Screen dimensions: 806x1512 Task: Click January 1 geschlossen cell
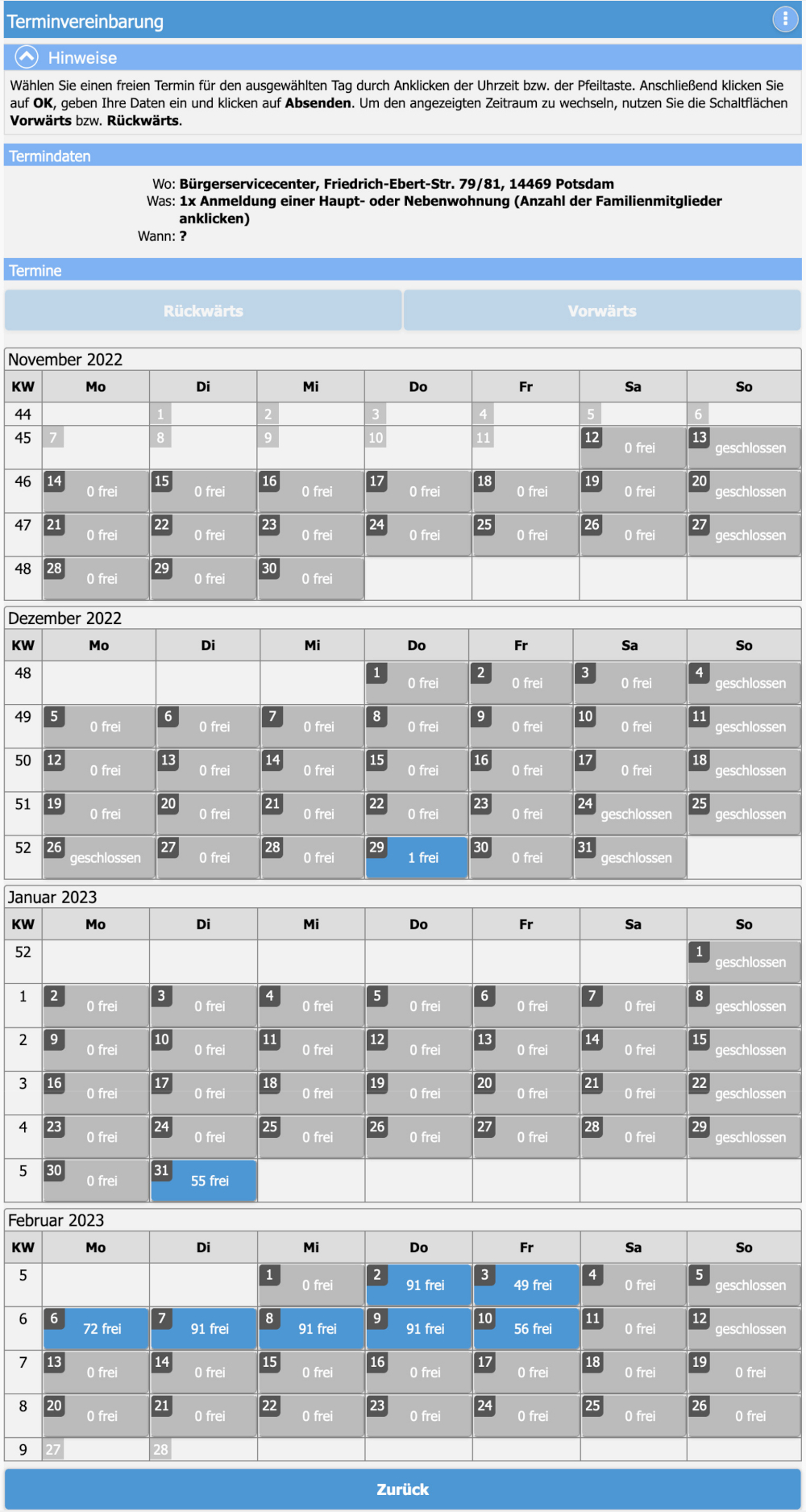click(744, 961)
